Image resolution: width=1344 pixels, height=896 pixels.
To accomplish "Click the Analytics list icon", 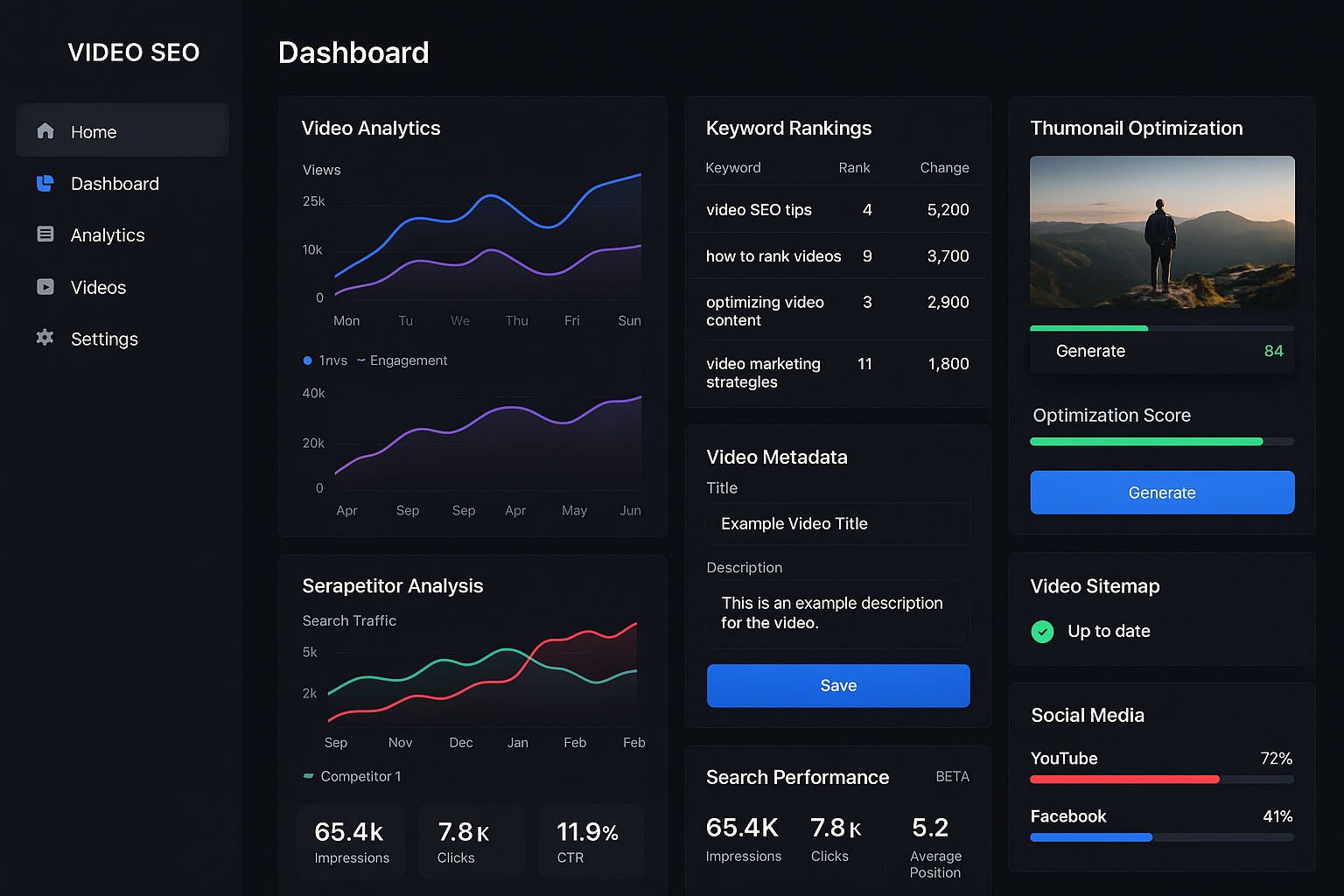I will 45,234.
